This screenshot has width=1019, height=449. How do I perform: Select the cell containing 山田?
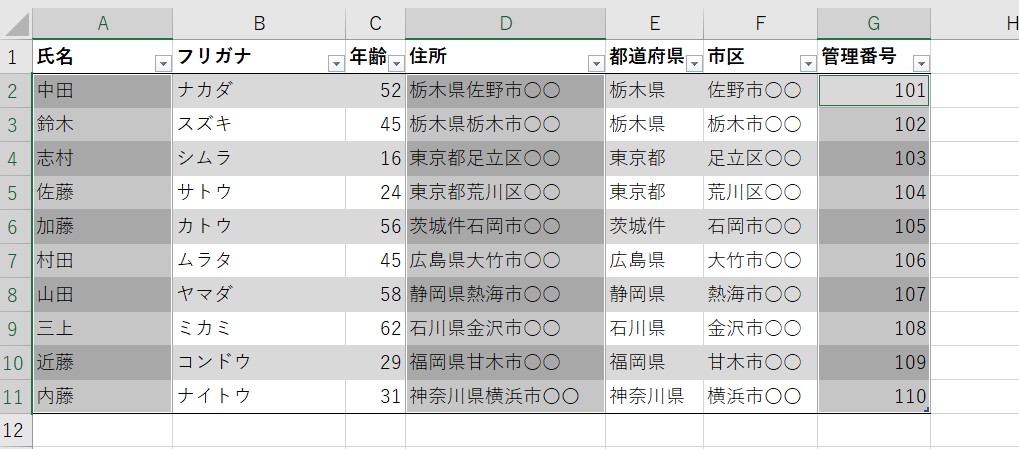pyautogui.click(x=103, y=294)
